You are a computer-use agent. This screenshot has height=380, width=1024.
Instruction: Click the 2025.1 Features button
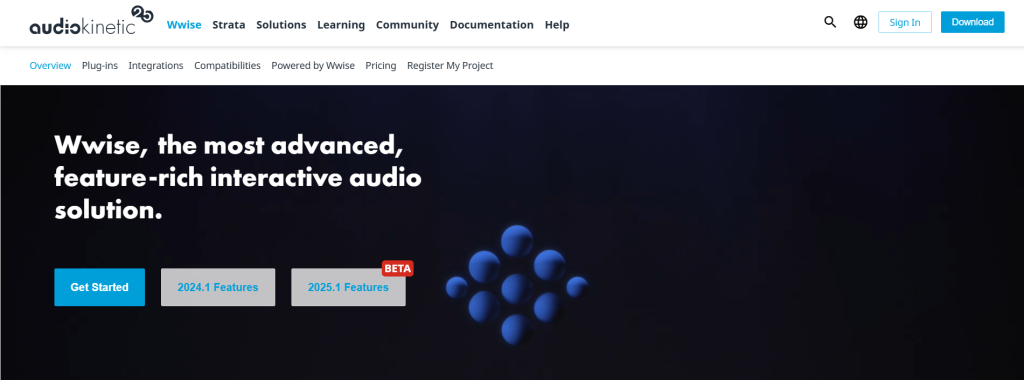coord(348,287)
